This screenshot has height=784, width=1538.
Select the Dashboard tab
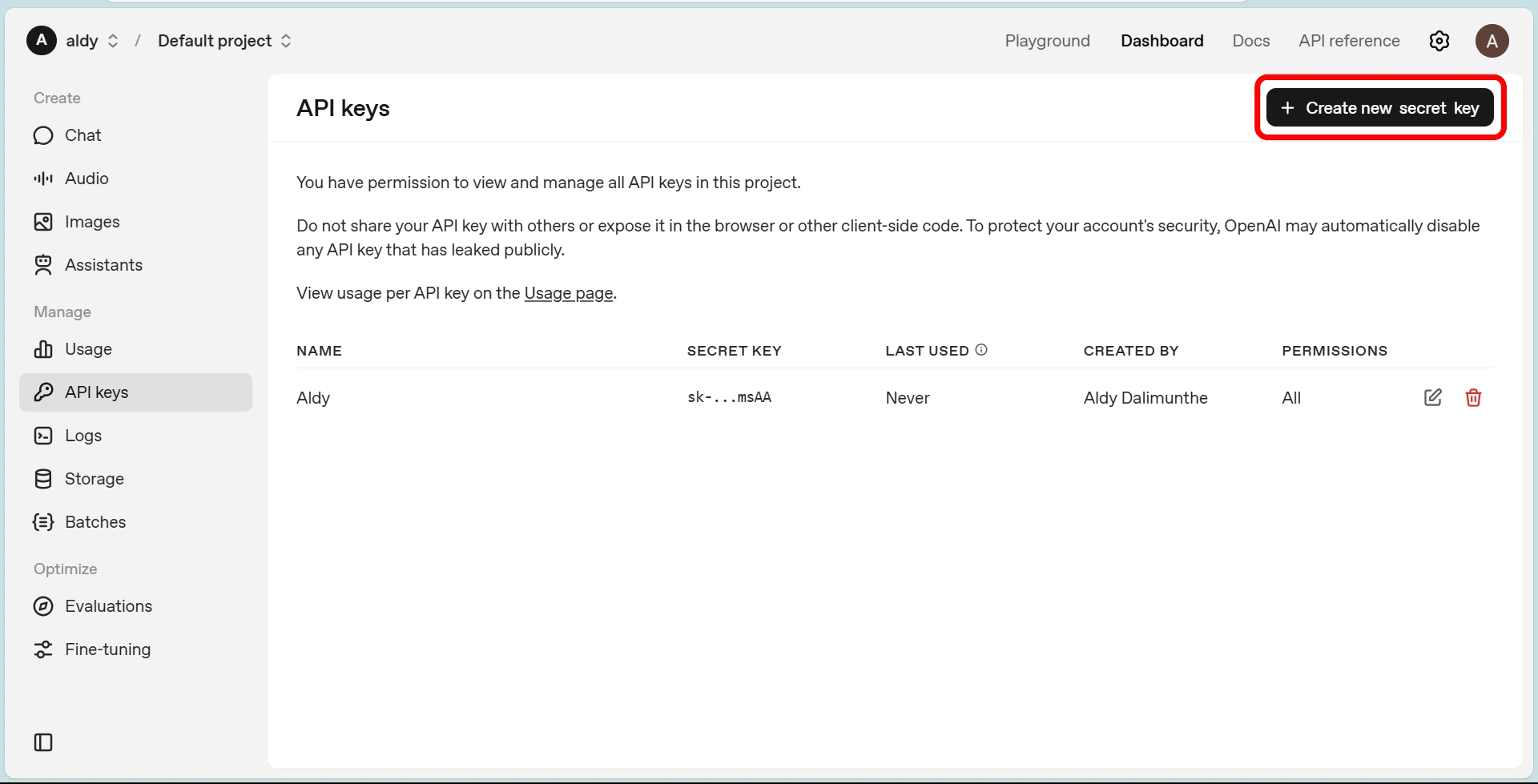[x=1162, y=41]
